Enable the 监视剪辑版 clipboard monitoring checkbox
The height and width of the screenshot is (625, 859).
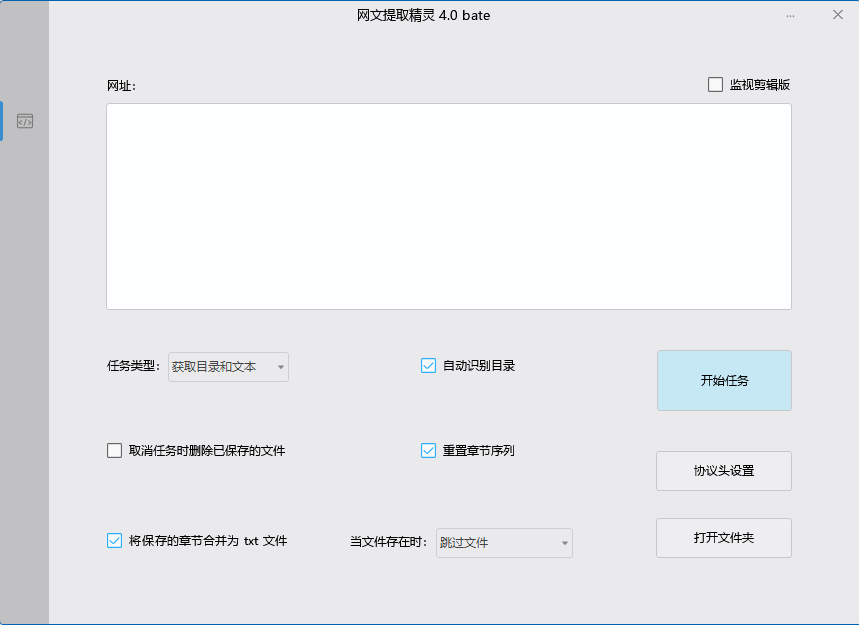click(x=715, y=84)
